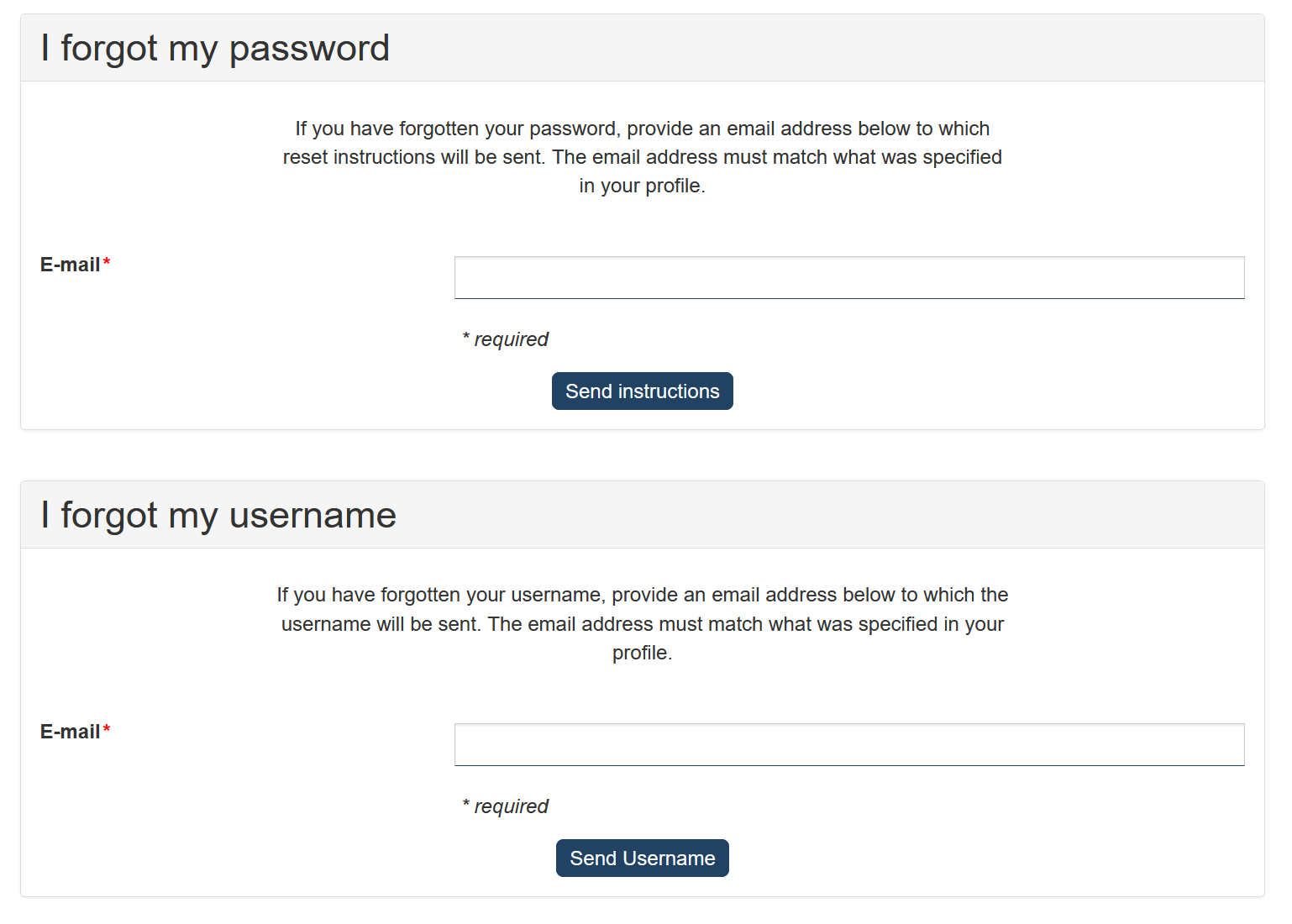Click the E-mail label in username section
This screenshot has height=924, width=1292.
click(70, 732)
